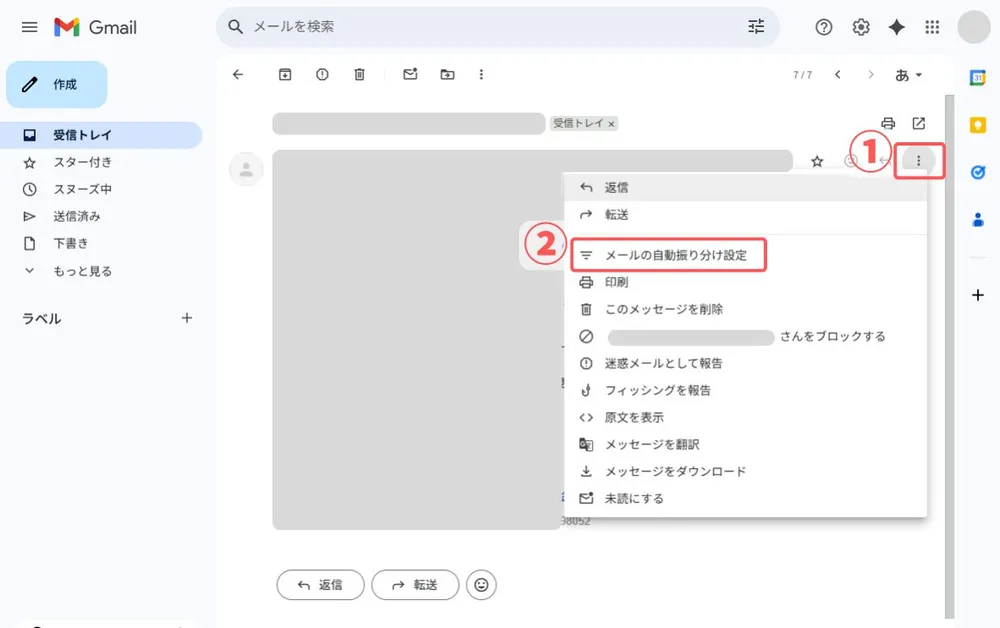Move to folder toolbar icon
The width and height of the screenshot is (1000, 628).
[x=447, y=75]
